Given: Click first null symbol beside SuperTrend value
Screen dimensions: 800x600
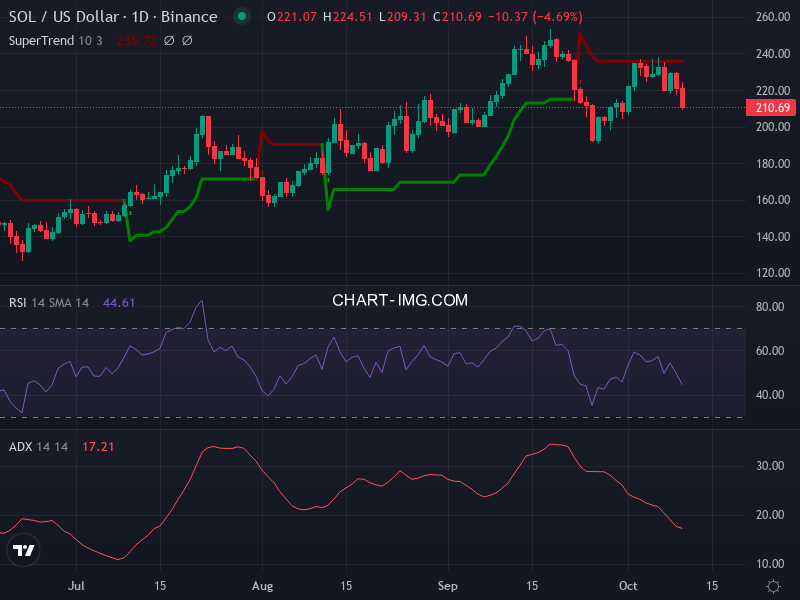Looking at the screenshot, I should pos(169,40).
